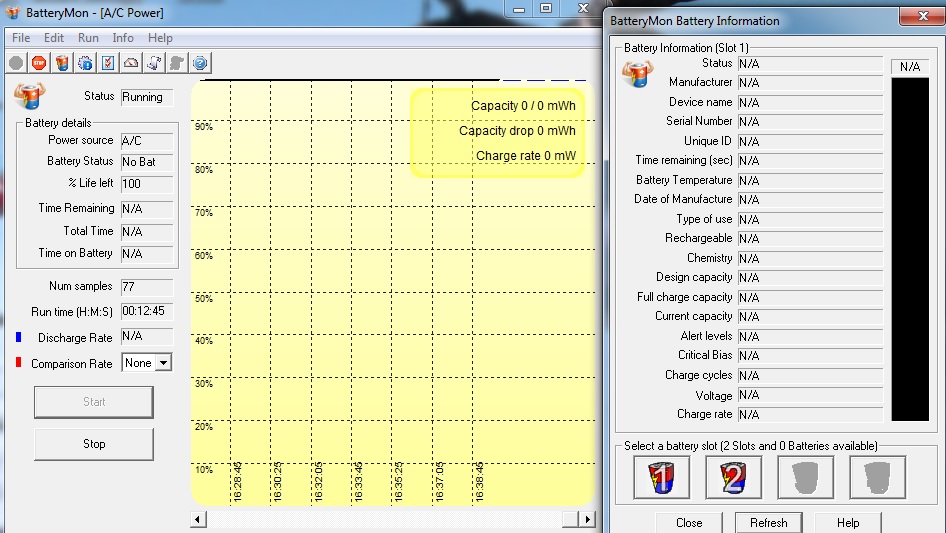This screenshot has width=946, height=533.
Task: Click the Status field showing Running
Action: pos(147,97)
